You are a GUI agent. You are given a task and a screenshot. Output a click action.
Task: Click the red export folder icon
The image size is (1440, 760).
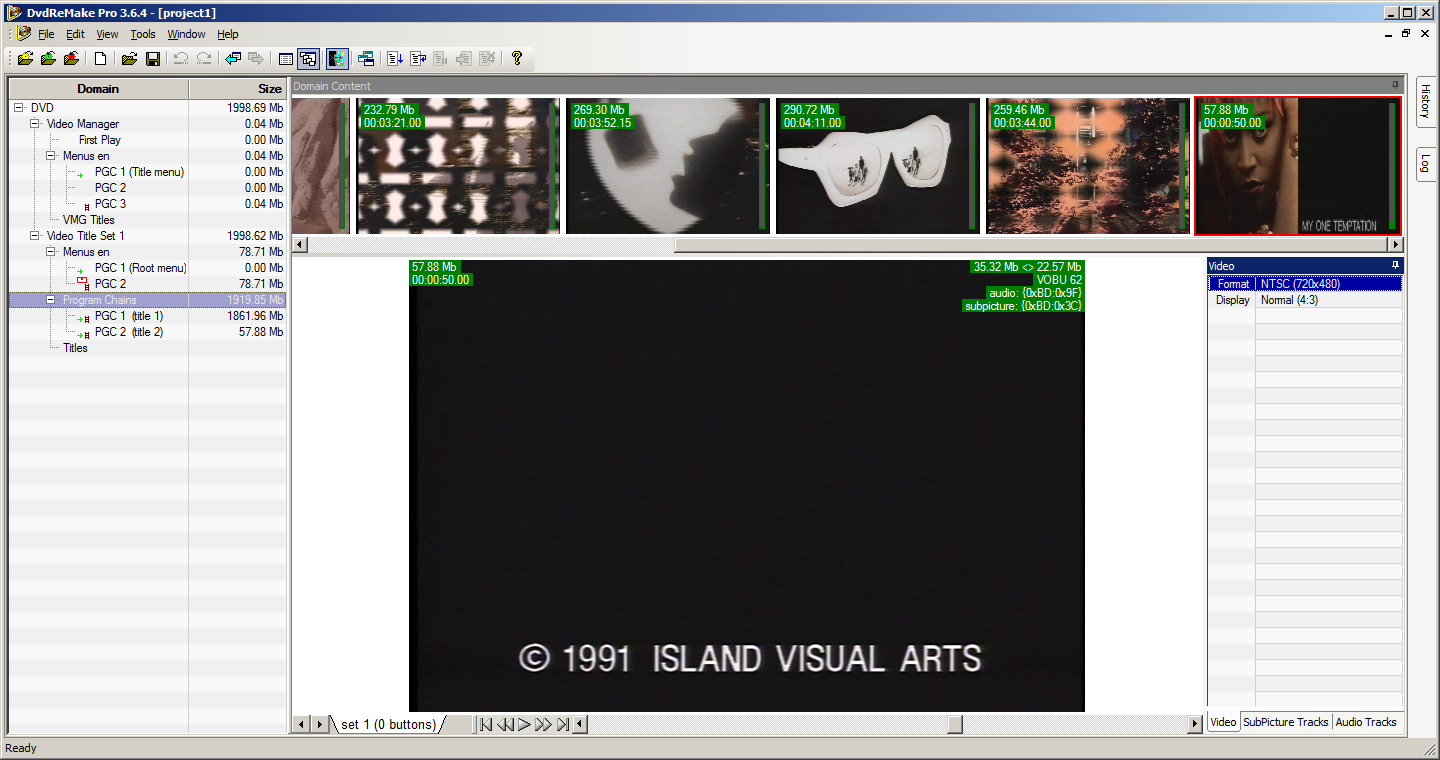pos(71,58)
